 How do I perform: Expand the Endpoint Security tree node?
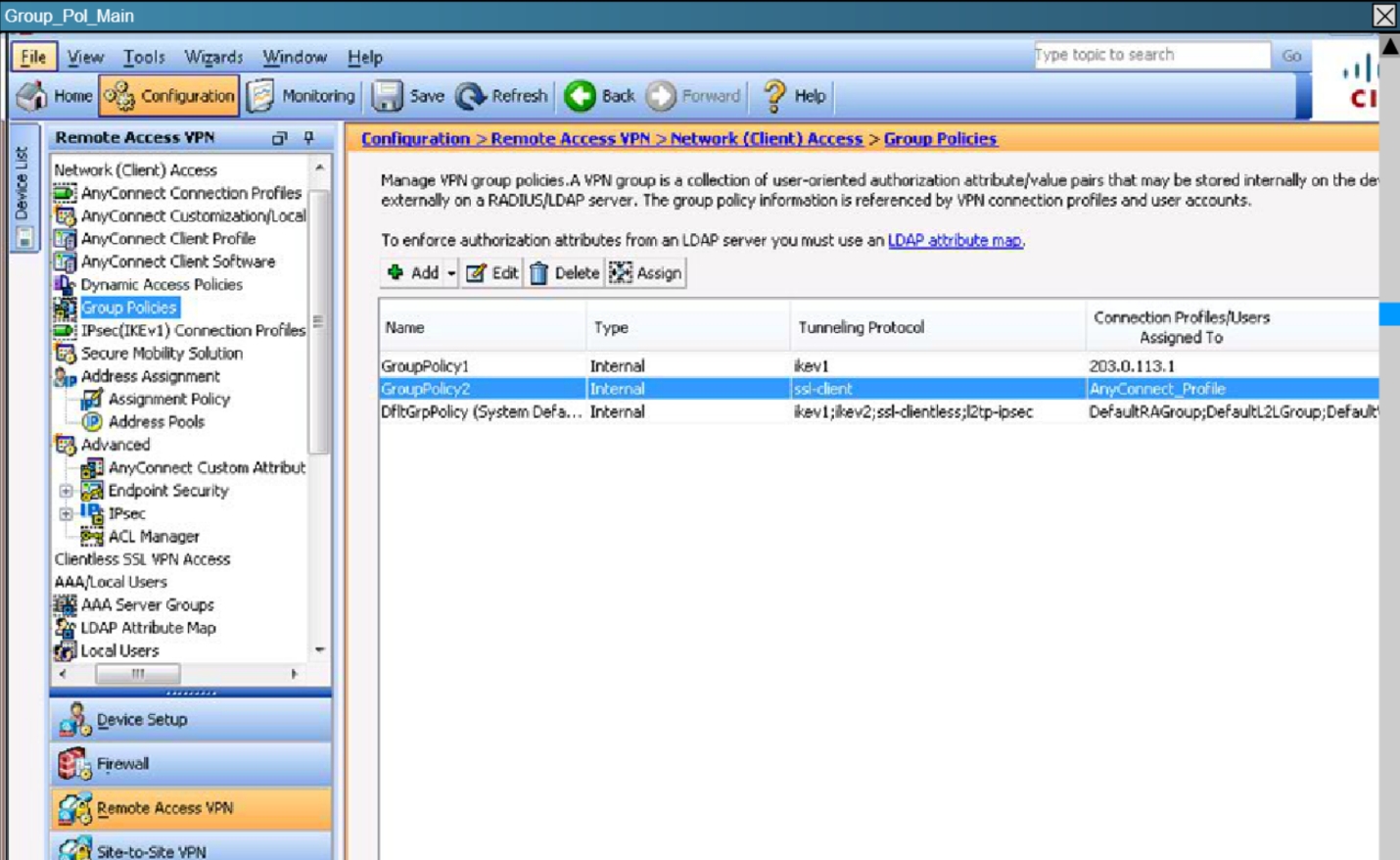66,491
